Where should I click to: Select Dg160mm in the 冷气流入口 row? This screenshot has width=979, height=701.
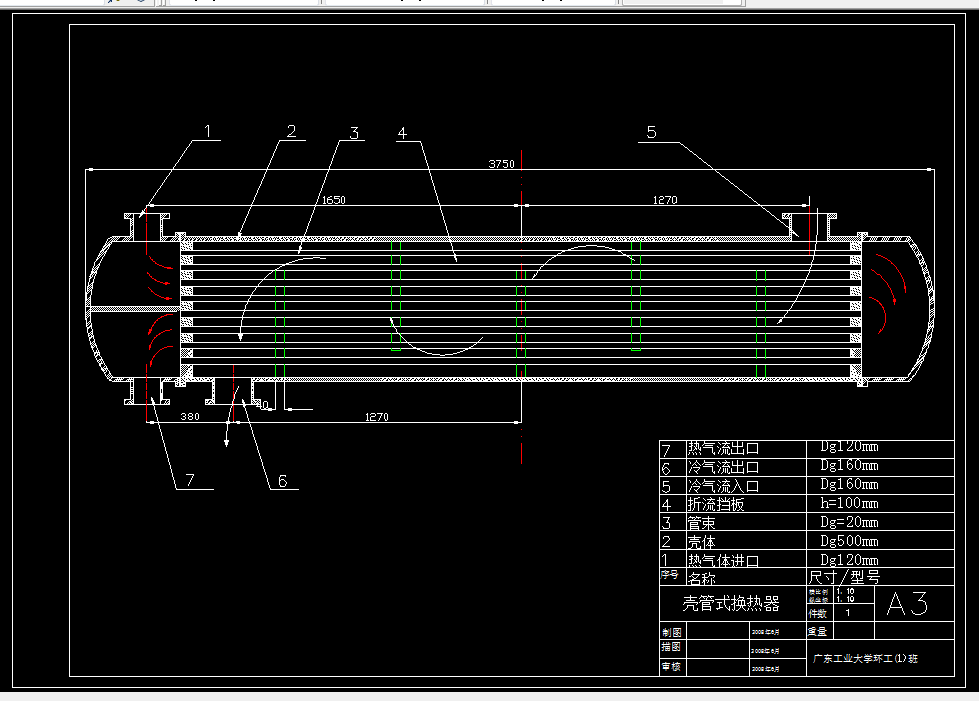(849, 484)
